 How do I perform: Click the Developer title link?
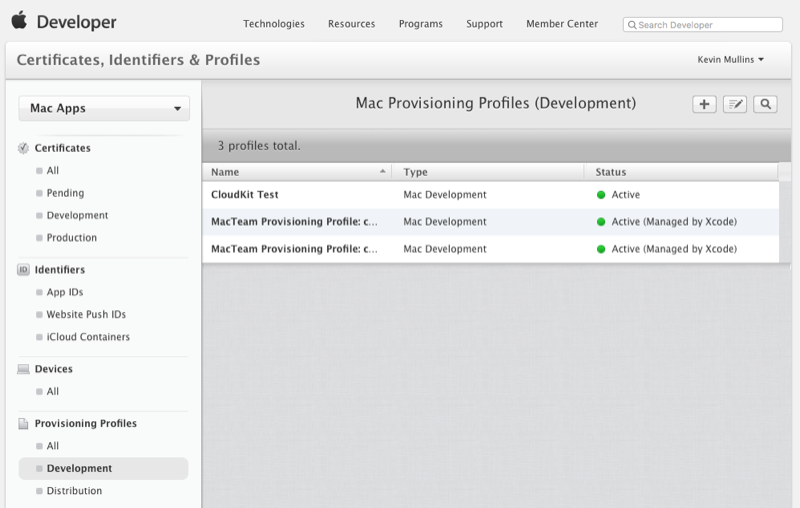[77, 22]
